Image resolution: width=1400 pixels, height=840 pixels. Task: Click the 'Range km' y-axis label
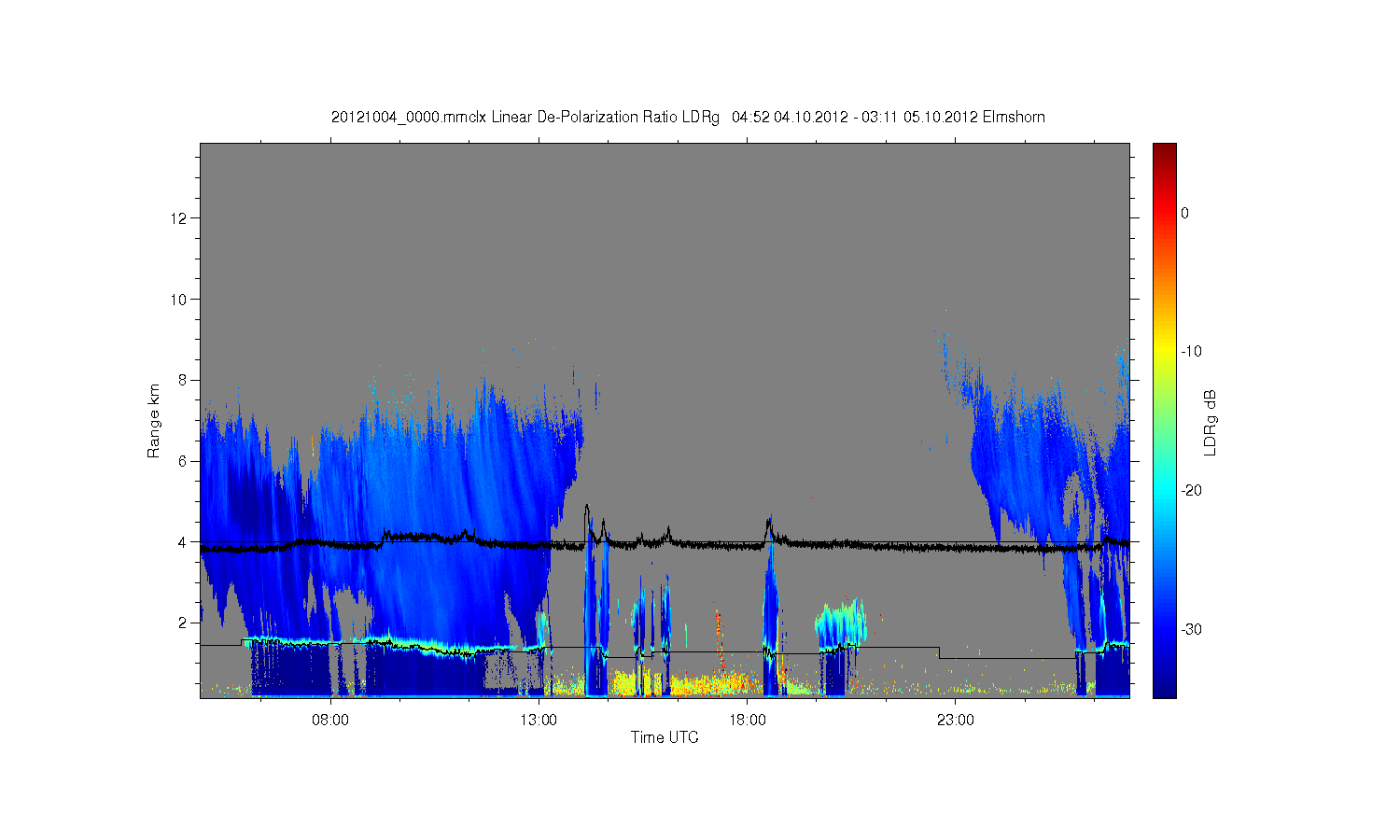point(153,421)
